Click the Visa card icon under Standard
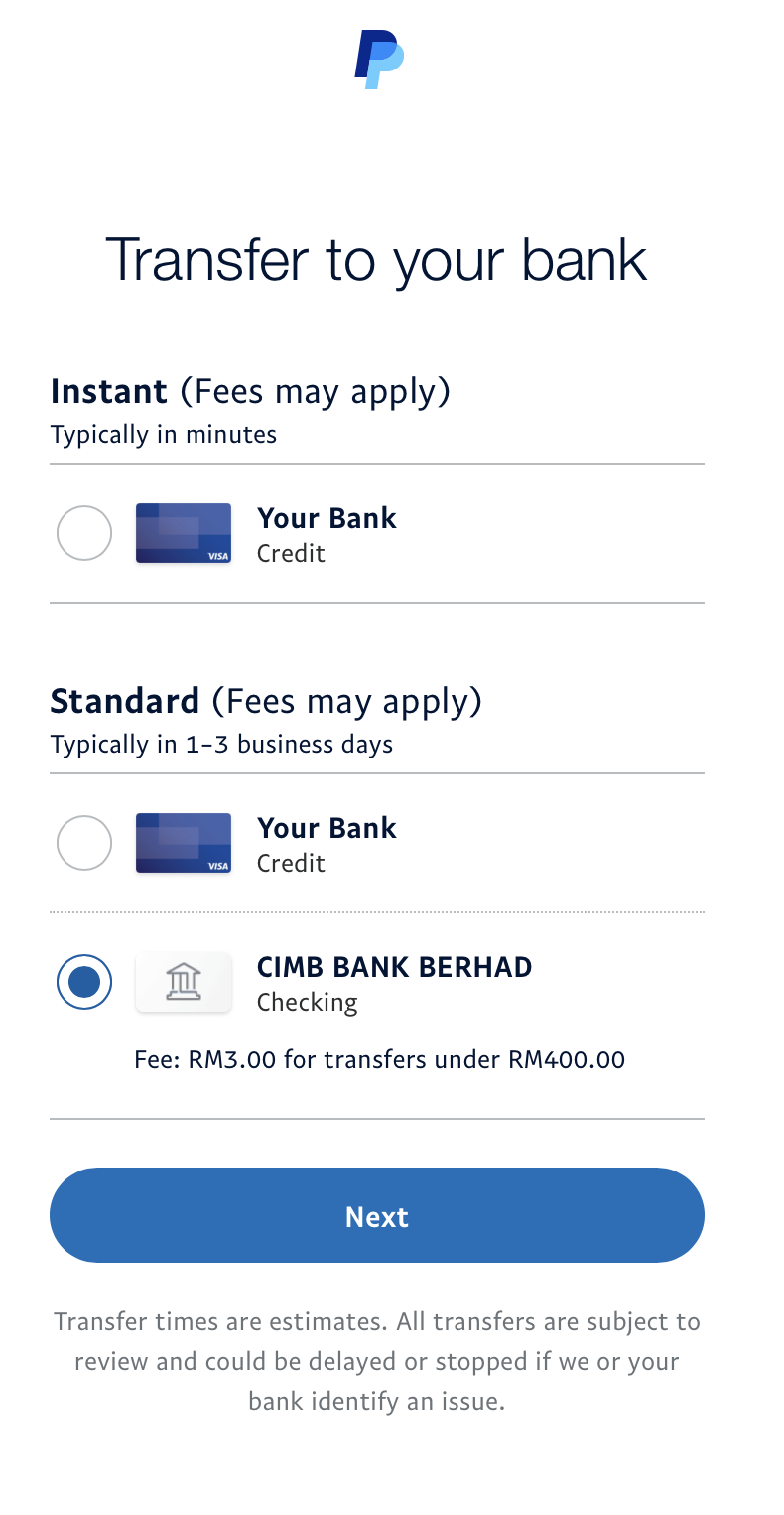This screenshot has width=784, height=1515. [184, 844]
